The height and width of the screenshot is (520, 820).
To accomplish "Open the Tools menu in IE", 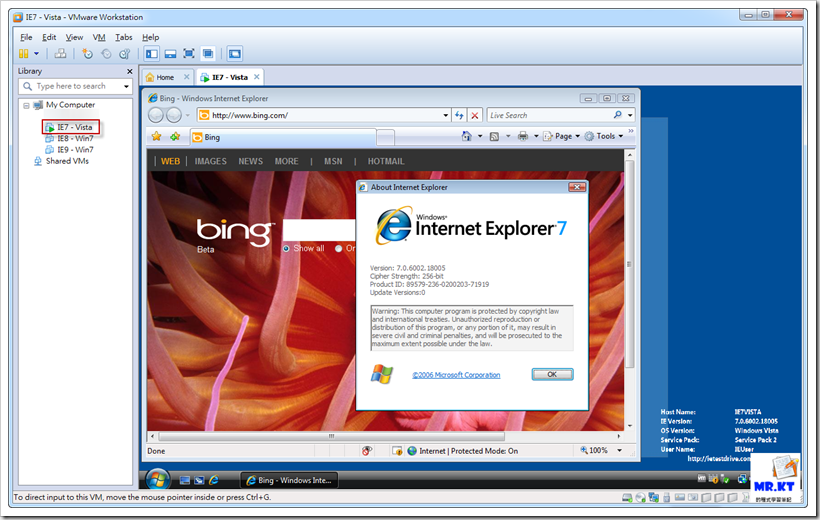I will click(604, 136).
